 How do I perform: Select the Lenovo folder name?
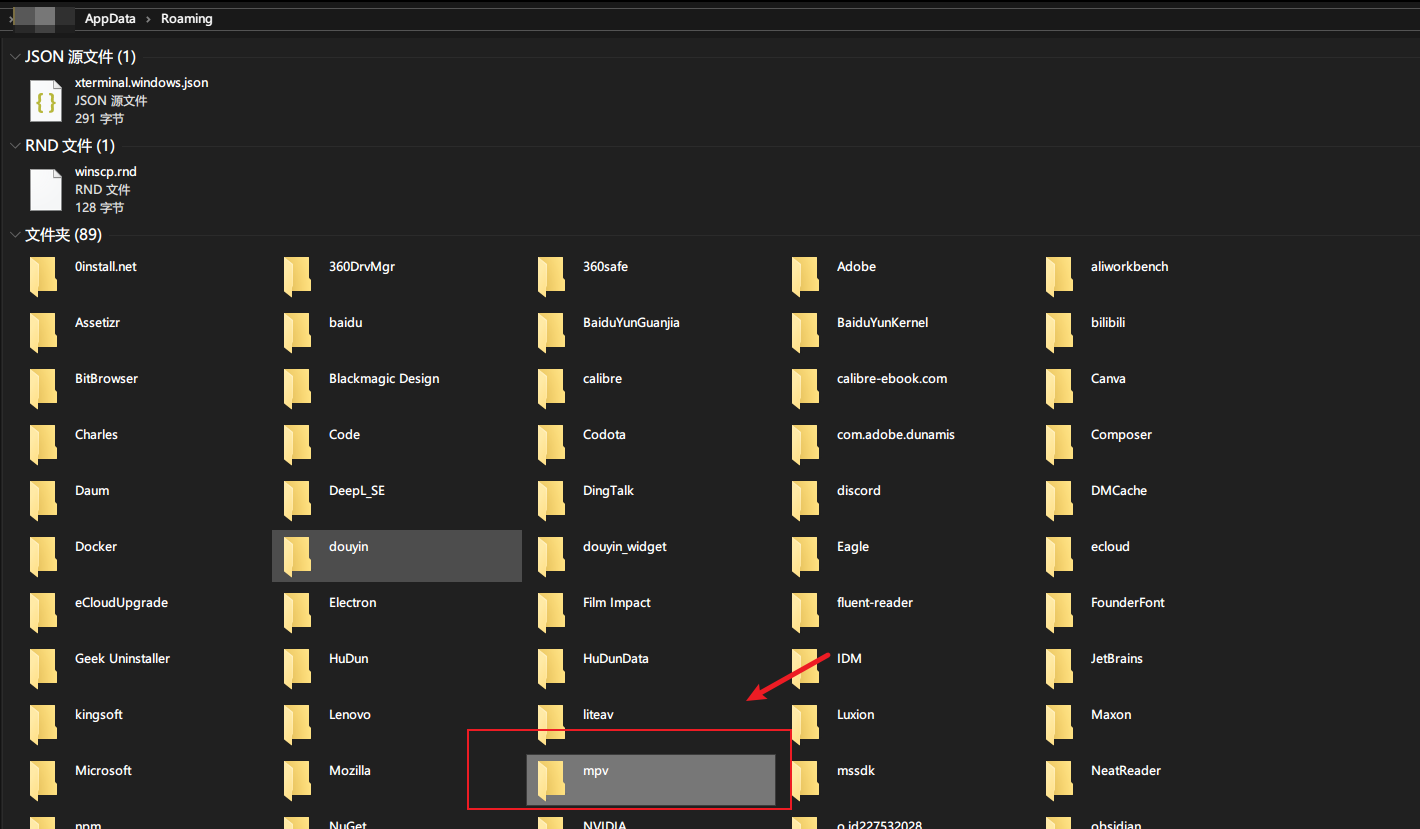click(x=350, y=715)
